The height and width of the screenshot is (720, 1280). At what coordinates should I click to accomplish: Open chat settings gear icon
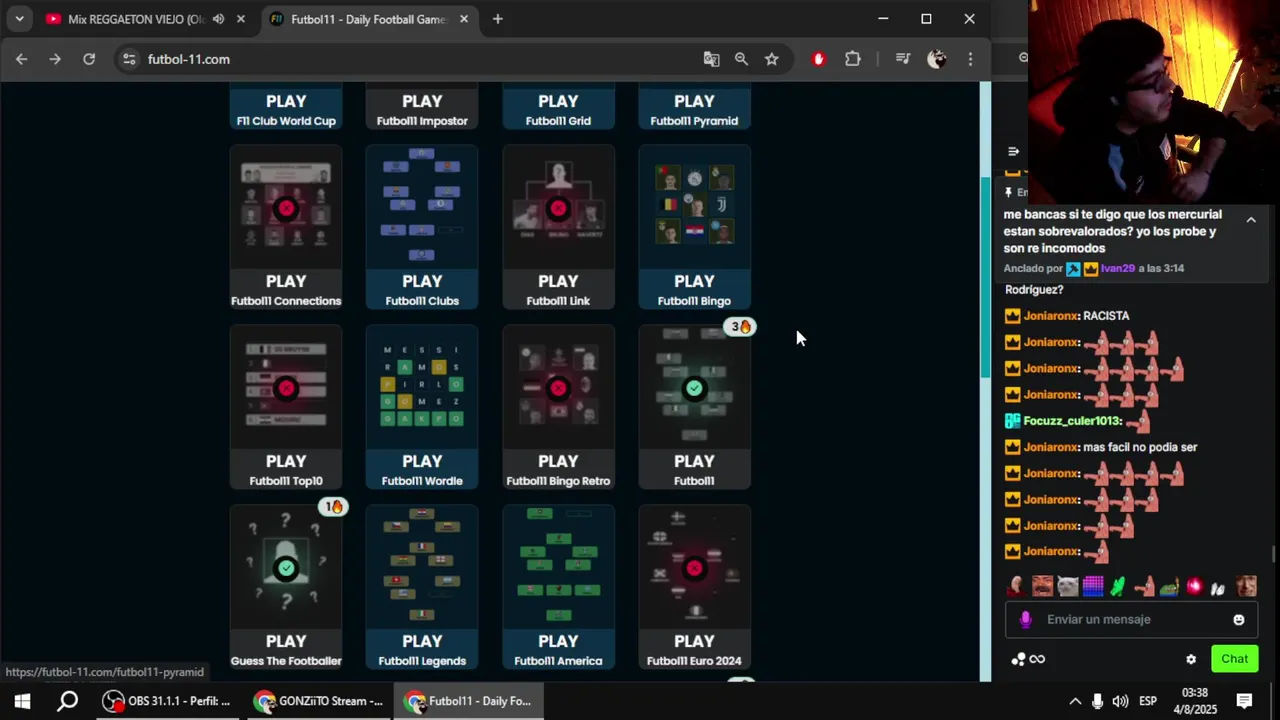1191,659
